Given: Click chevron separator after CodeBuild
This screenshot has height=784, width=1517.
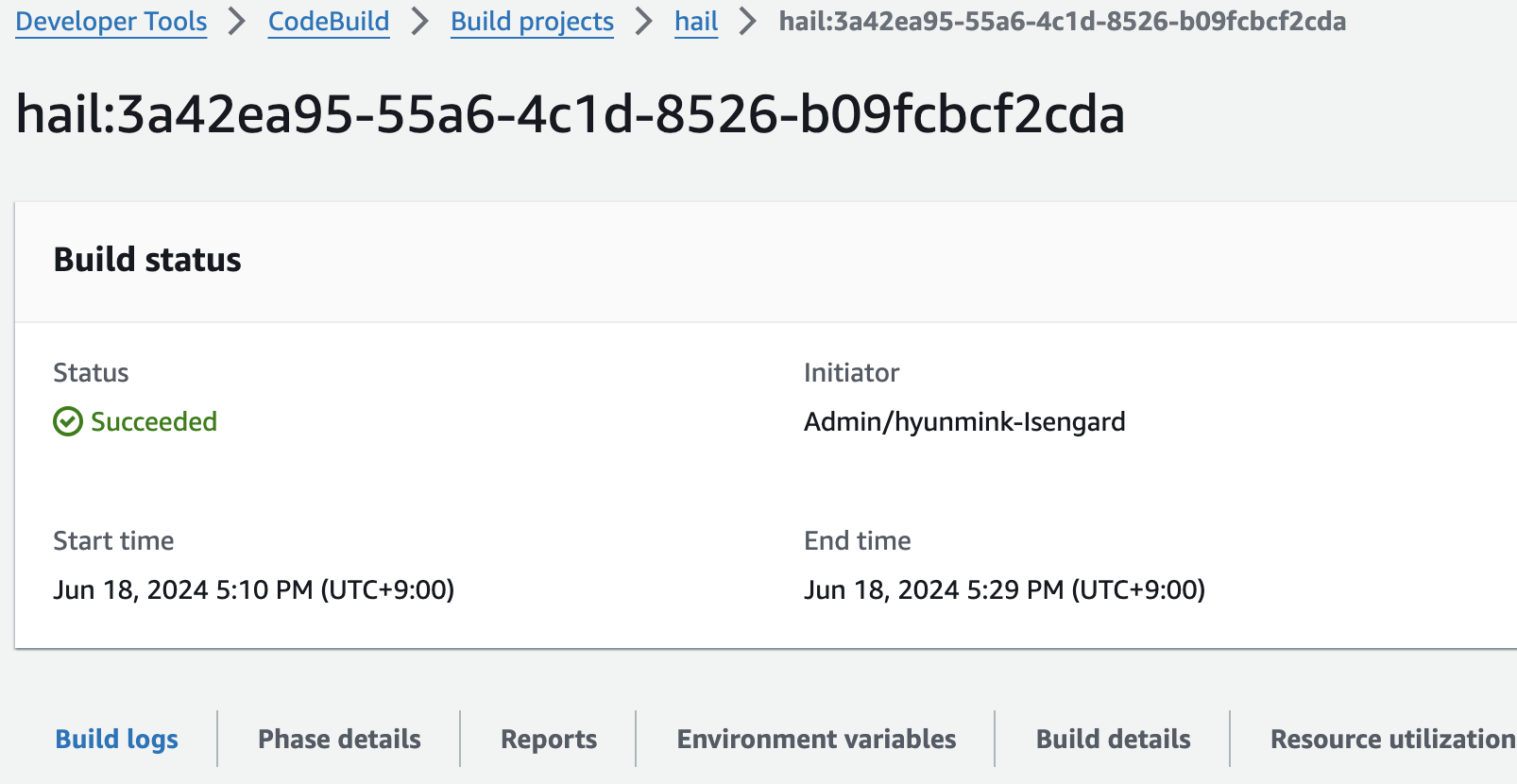Looking at the screenshot, I should [420, 21].
